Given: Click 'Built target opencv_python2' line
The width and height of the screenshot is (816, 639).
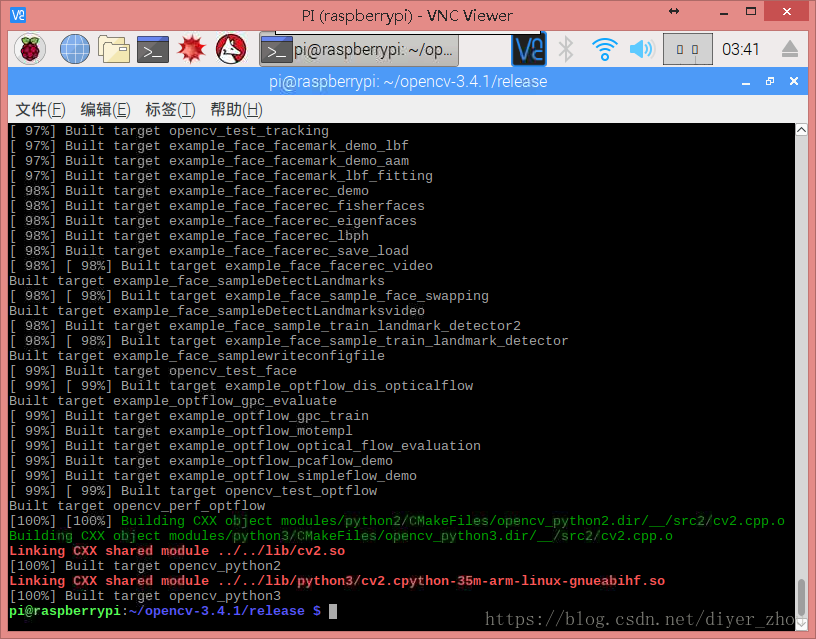Looking at the screenshot, I should 145,566.
